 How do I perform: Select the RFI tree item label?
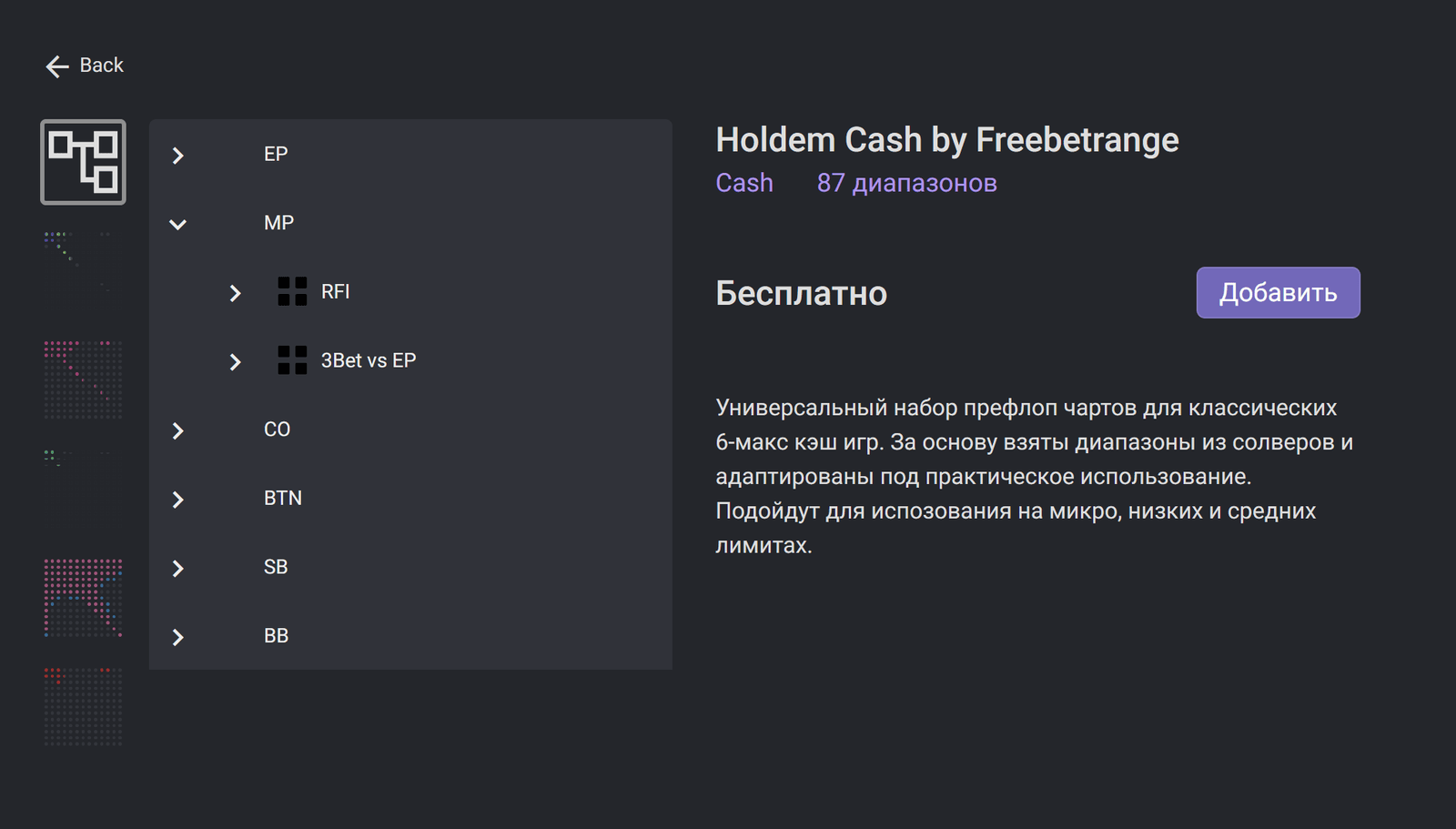(335, 292)
